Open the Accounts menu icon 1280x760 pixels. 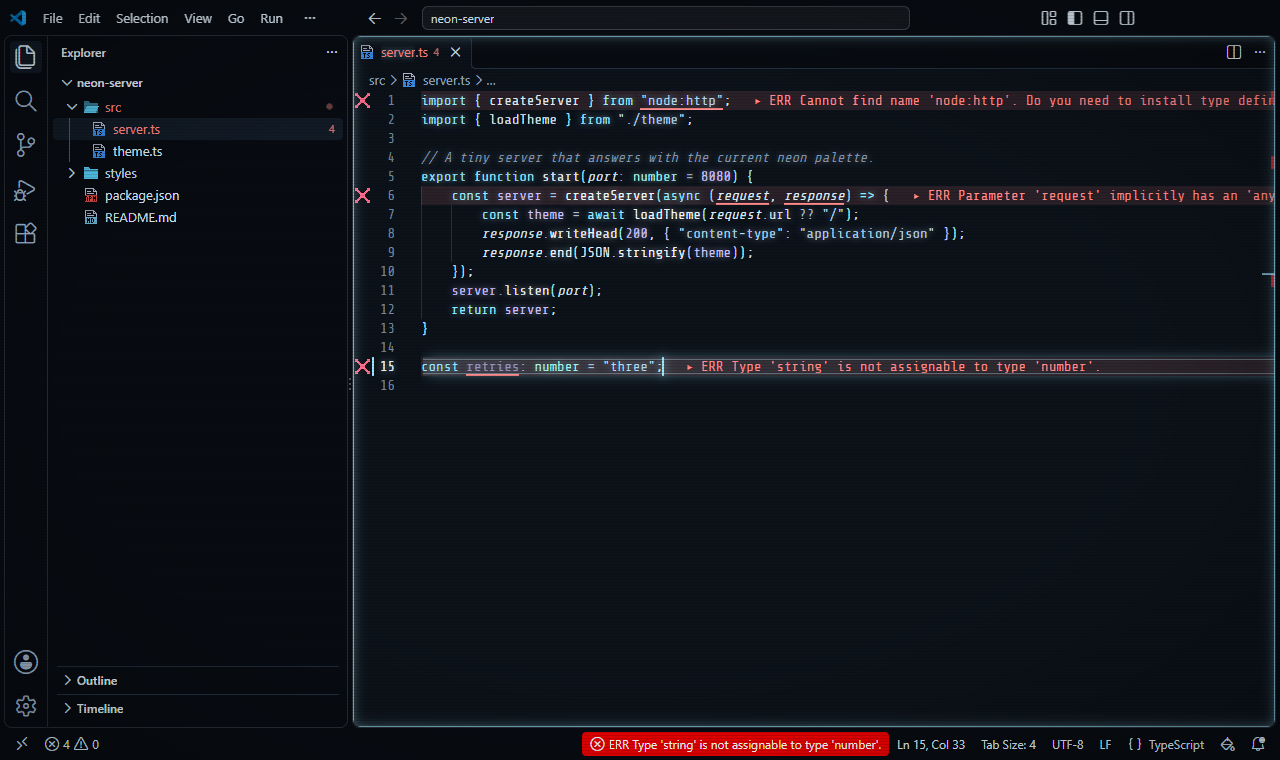[x=26, y=661]
